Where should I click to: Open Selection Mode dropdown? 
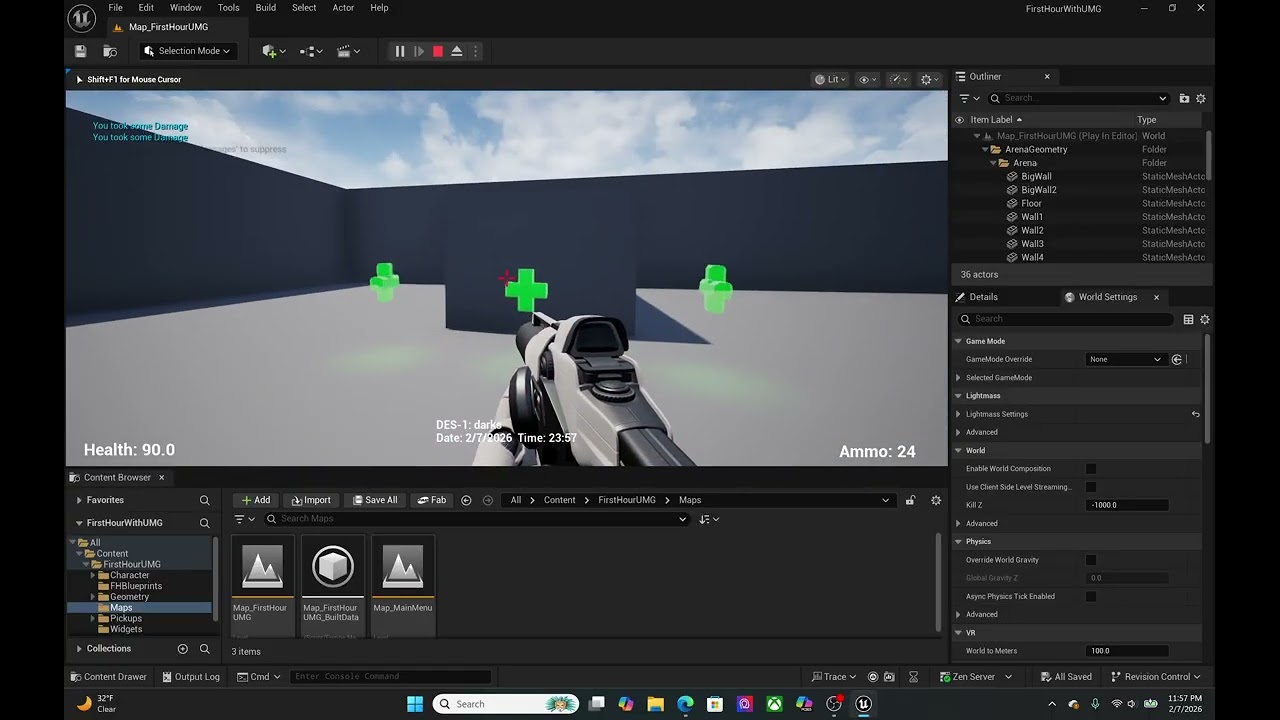point(186,51)
